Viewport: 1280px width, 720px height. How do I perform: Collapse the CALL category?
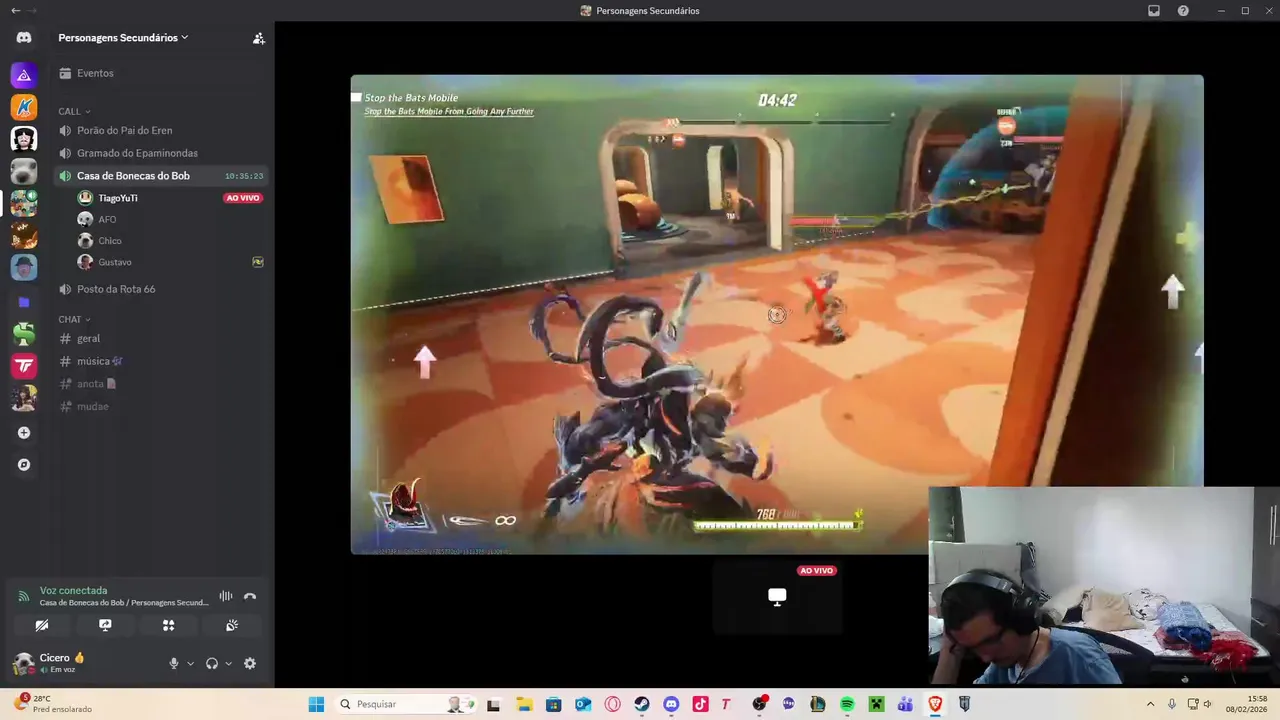pos(74,111)
